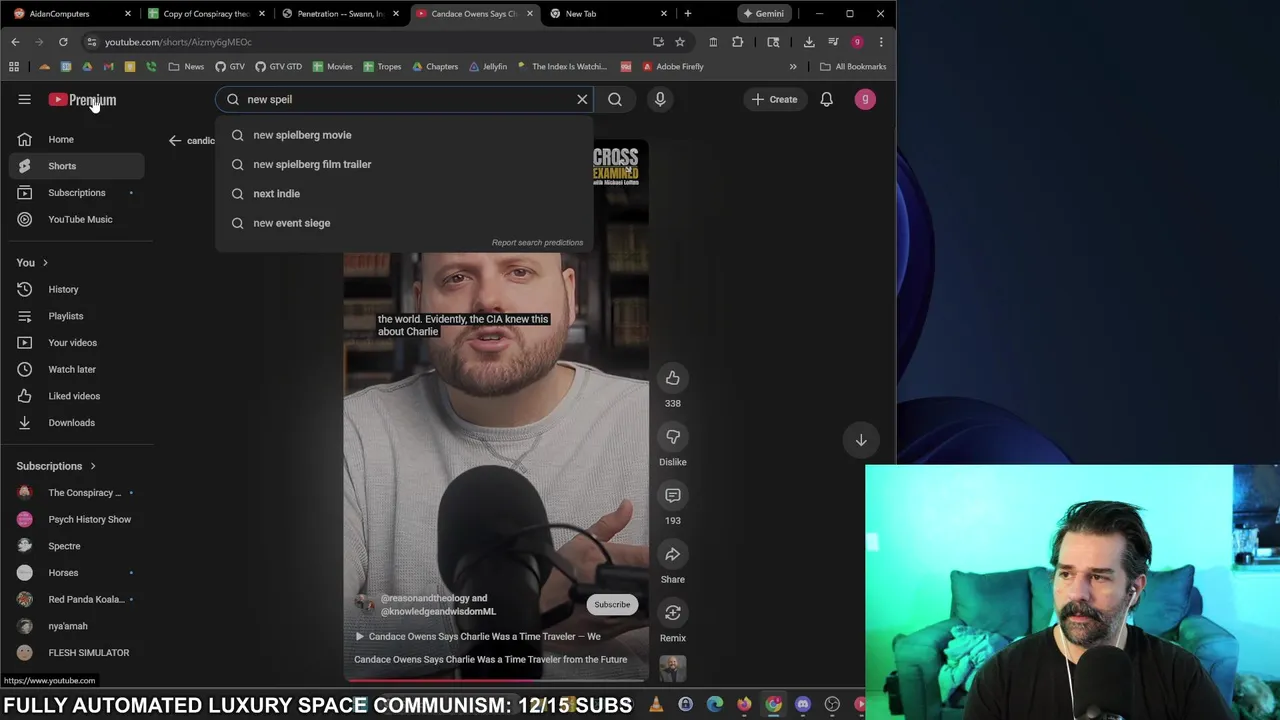Image resolution: width=1280 pixels, height=720 pixels.
Task: Open the Short's comments
Action: click(673, 495)
